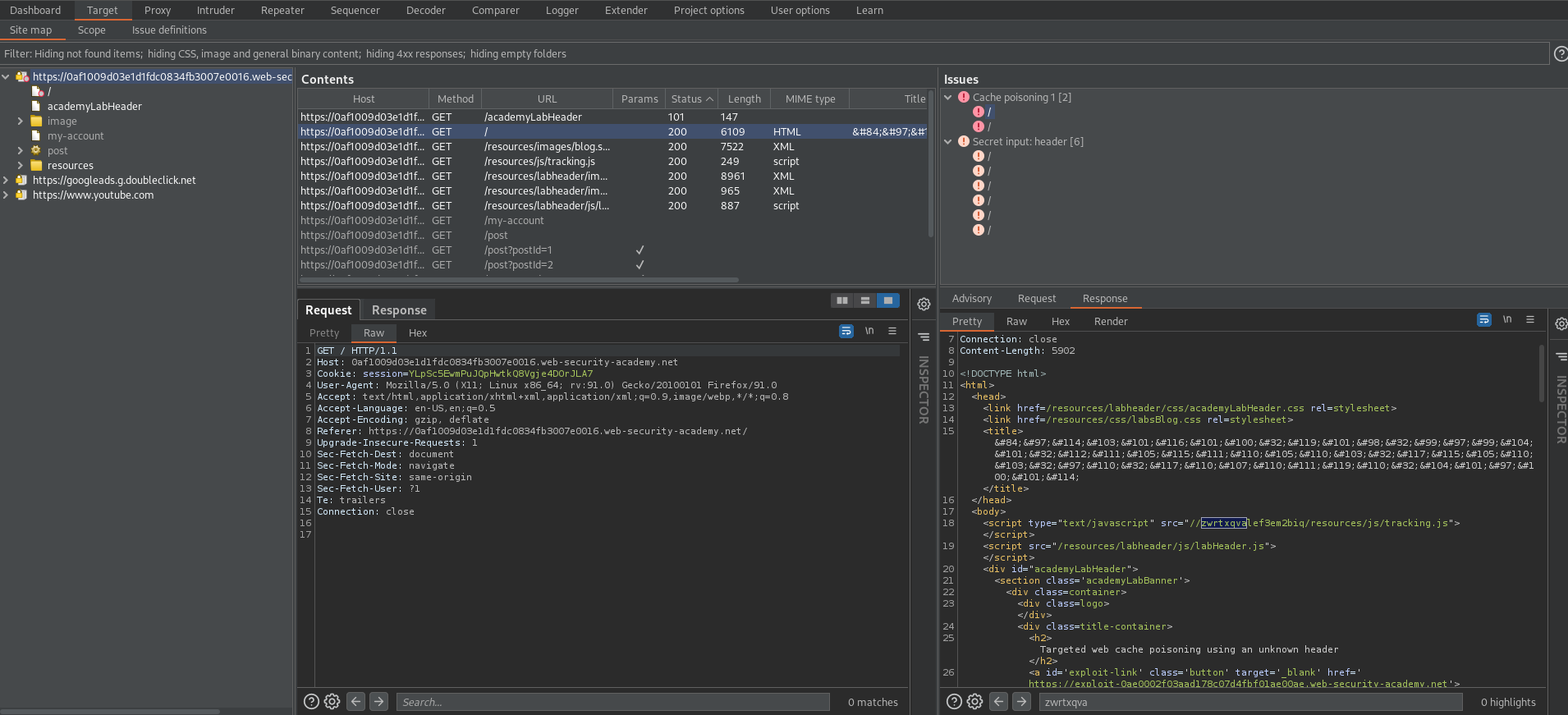Expand the googleads.g.doubleclick.net host node
The height and width of the screenshot is (715, 1568).
click(6, 181)
